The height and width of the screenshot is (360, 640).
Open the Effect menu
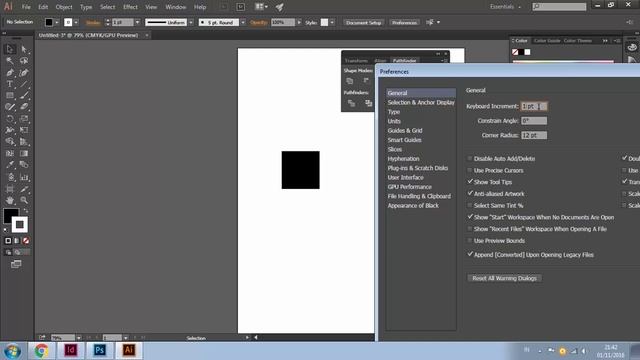click(130, 7)
